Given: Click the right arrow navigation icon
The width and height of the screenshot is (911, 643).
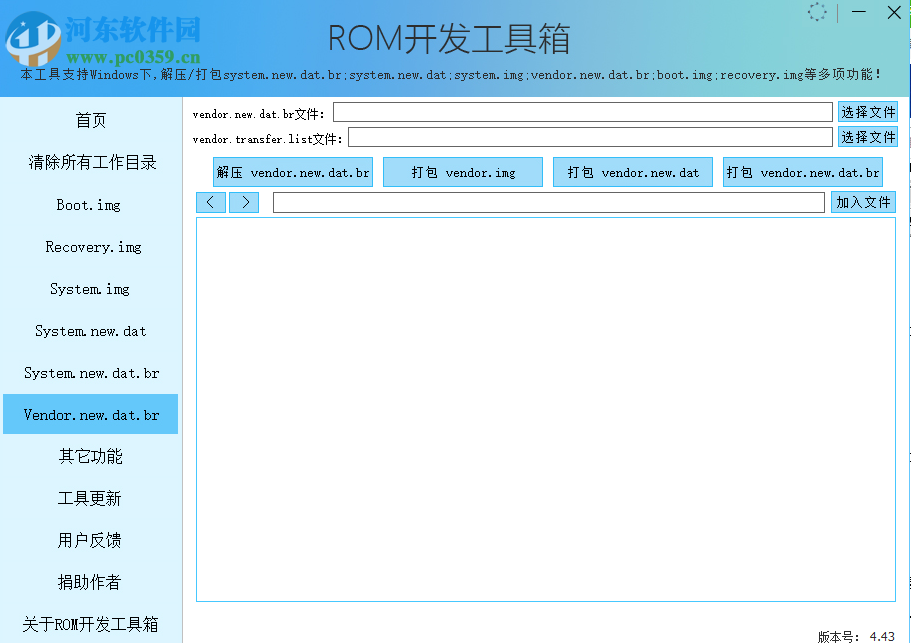Looking at the screenshot, I should 244,202.
